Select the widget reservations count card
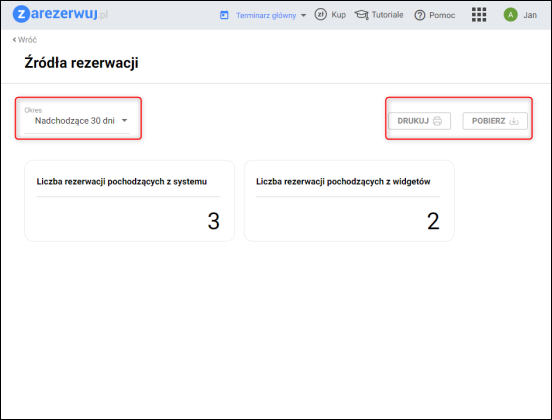Viewport: 552px width, 420px height. 349,201
